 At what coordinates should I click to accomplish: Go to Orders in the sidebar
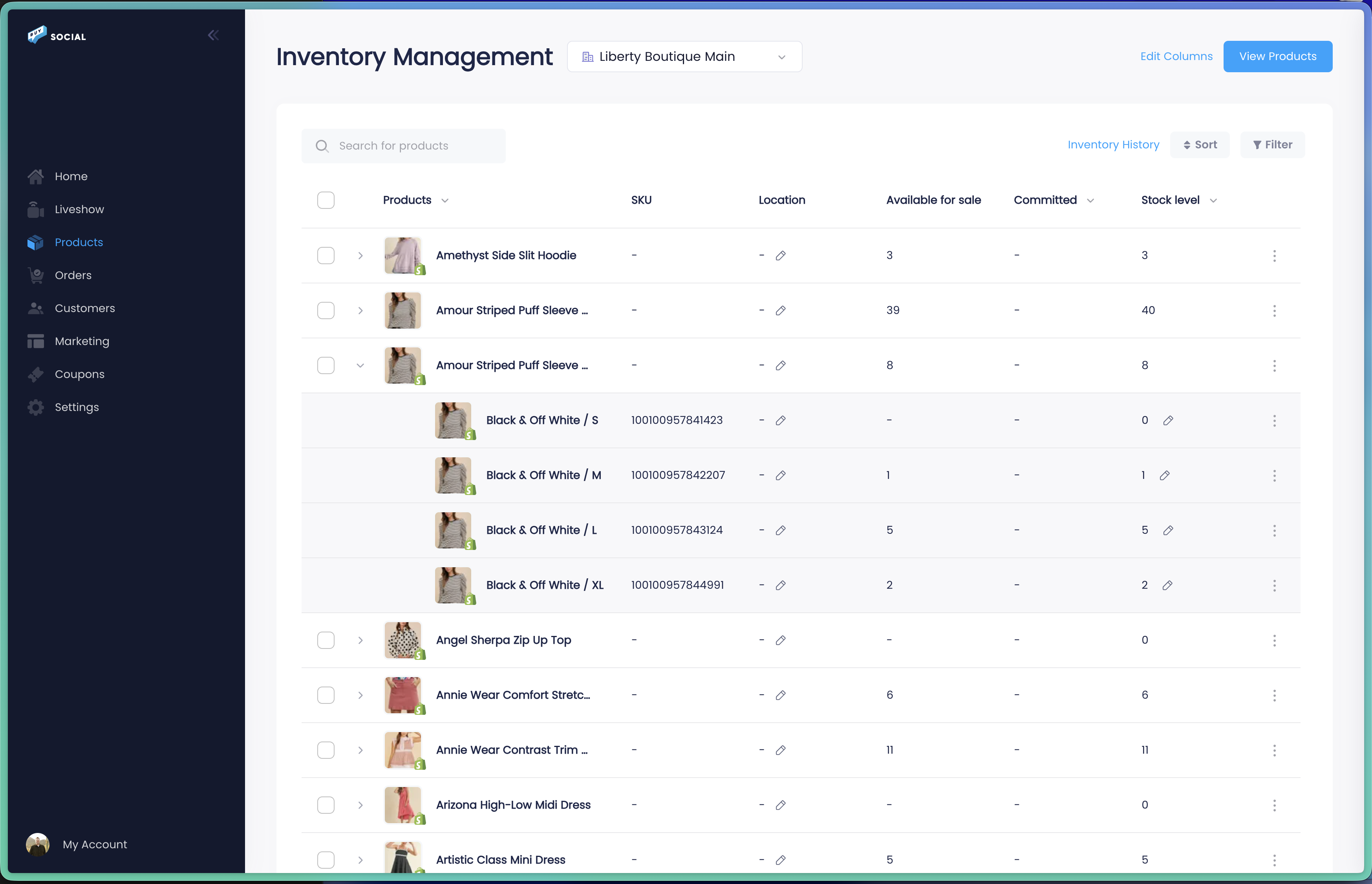click(73, 276)
